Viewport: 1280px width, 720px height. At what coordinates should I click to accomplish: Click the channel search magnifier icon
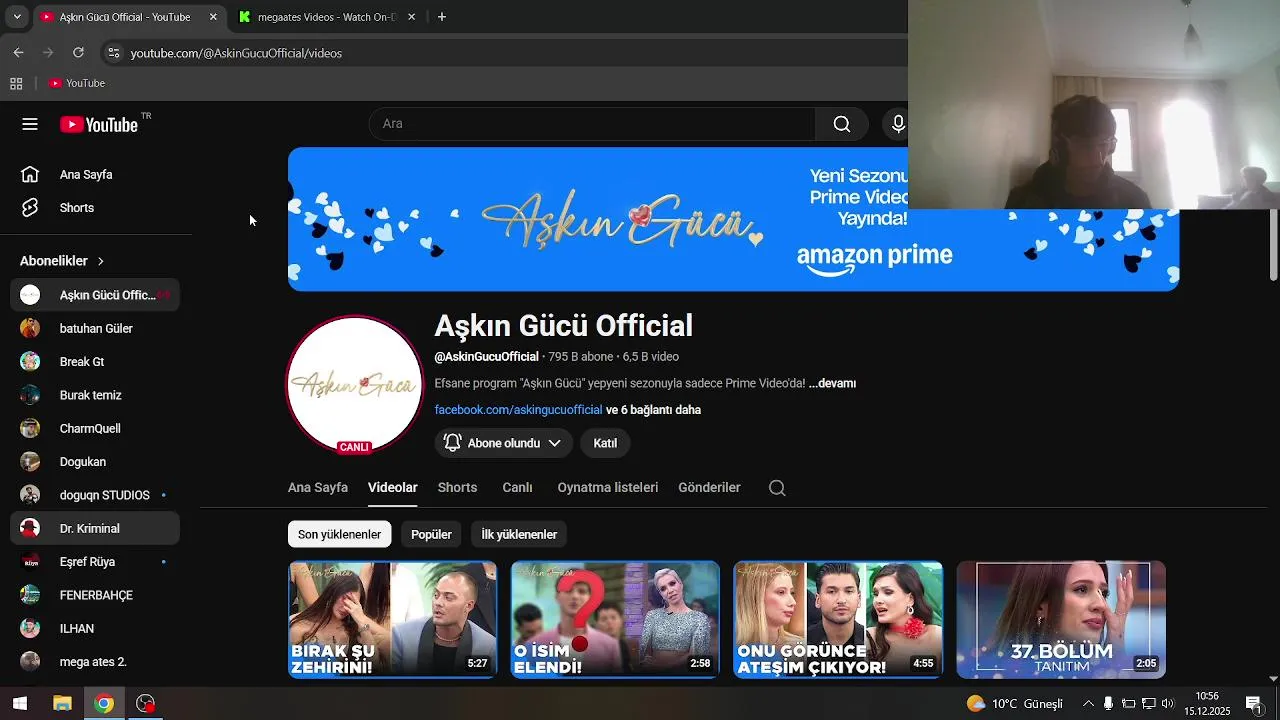click(x=777, y=488)
